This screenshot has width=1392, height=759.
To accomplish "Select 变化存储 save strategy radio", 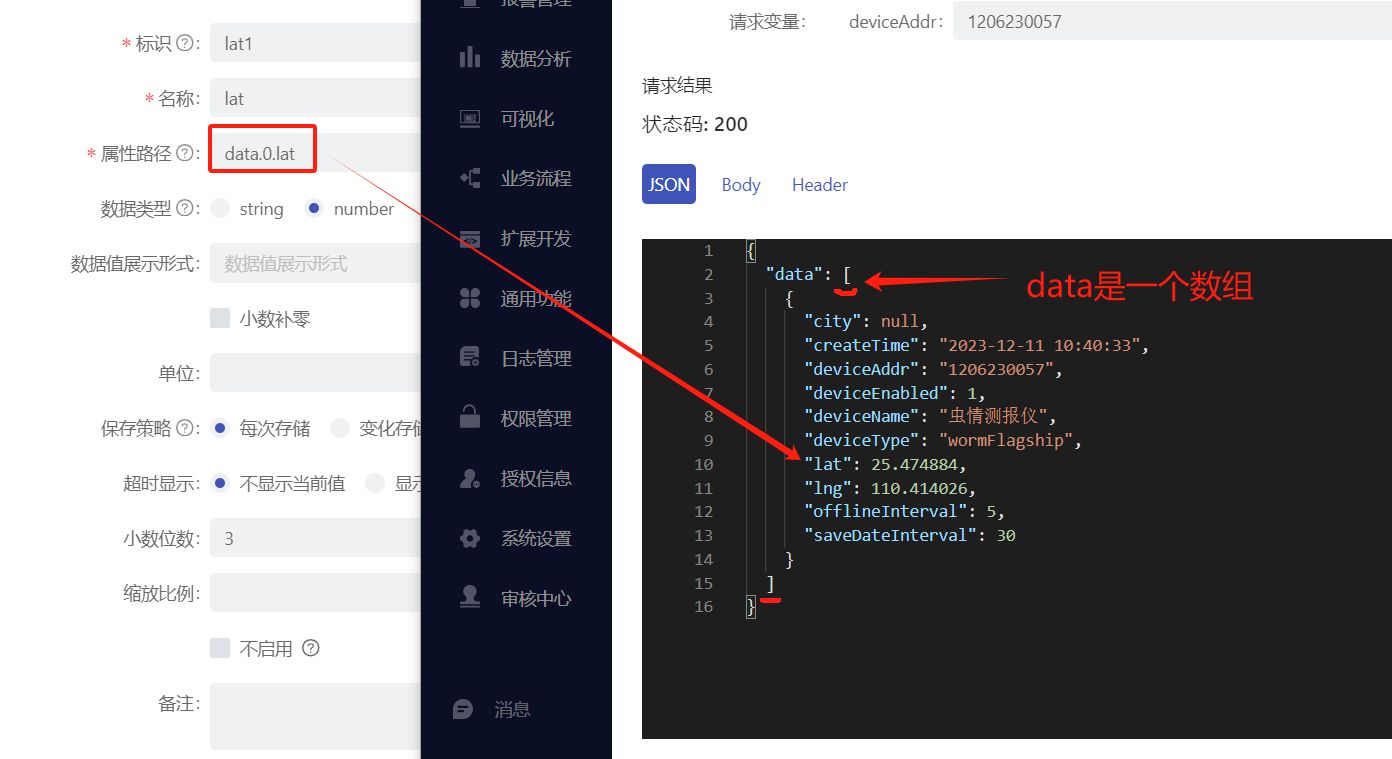I will [x=340, y=428].
